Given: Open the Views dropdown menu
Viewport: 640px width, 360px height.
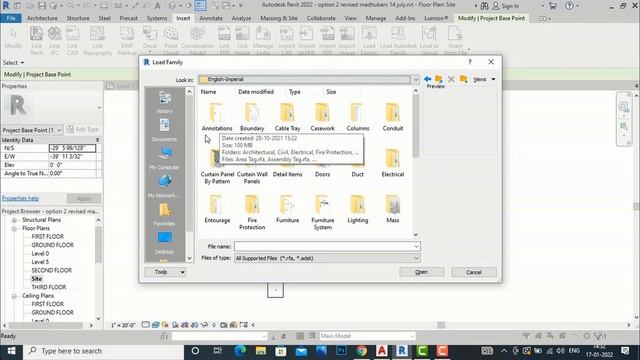Looking at the screenshot, I should (484, 79).
